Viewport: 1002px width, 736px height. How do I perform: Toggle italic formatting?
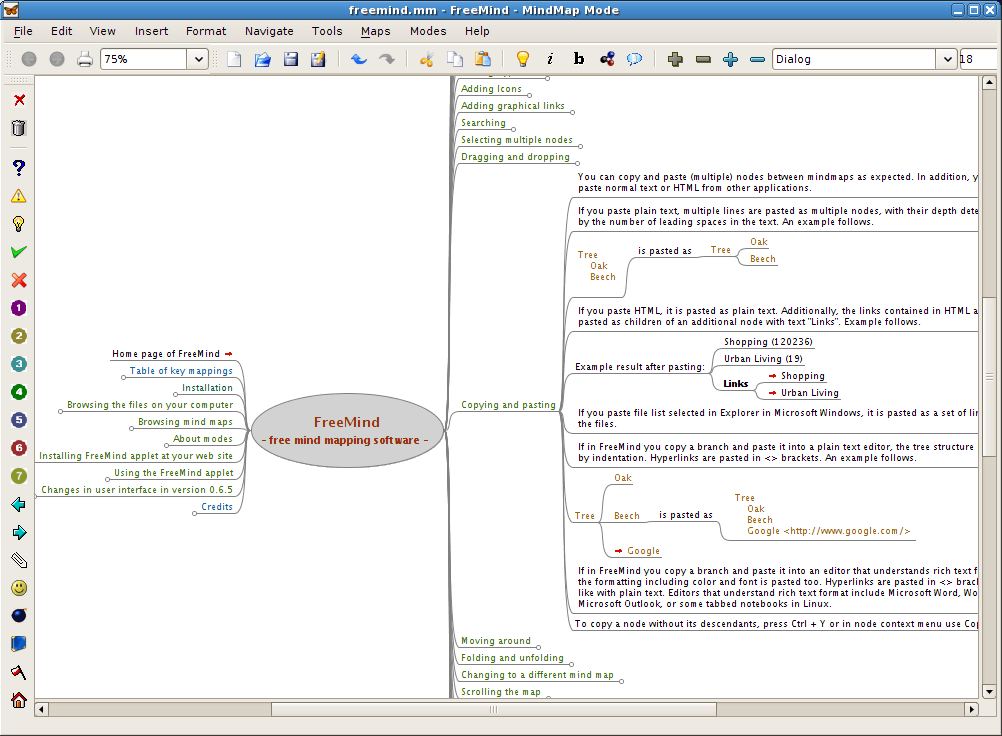coord(550,59)
